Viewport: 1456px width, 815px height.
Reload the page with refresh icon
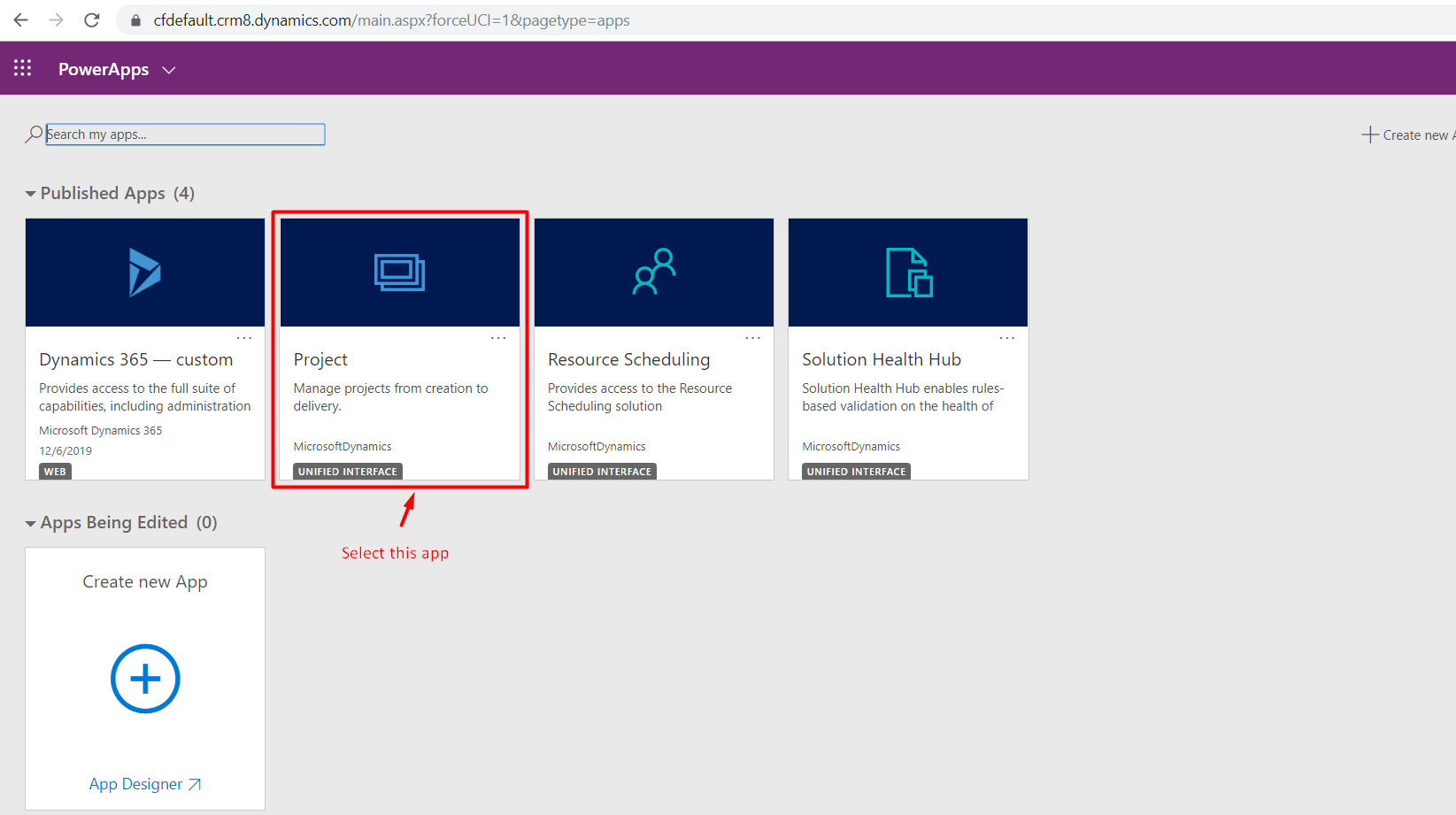[x=92, y=19]
